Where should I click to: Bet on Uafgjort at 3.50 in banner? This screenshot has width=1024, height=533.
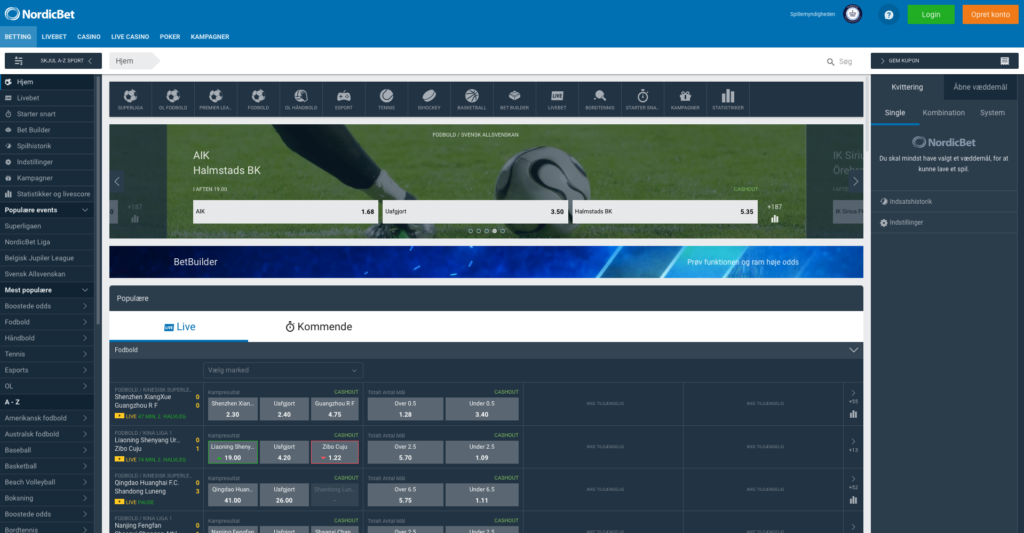[x=475, y=212]
